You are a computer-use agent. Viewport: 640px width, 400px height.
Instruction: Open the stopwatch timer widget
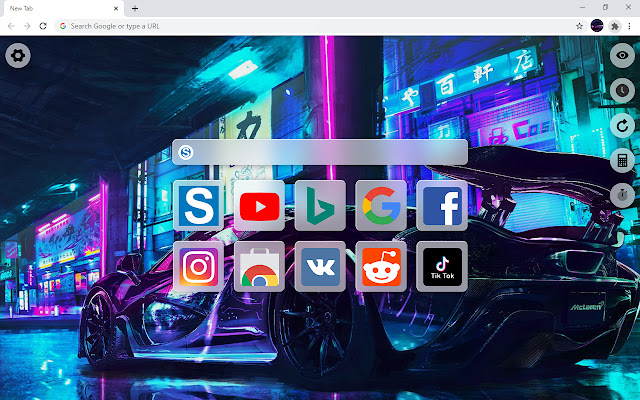[622, 195]
